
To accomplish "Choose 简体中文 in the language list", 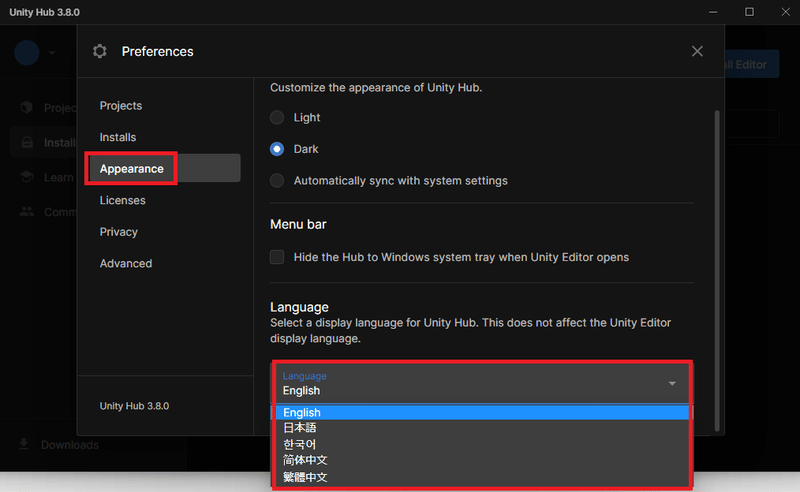I will [482, 460].
